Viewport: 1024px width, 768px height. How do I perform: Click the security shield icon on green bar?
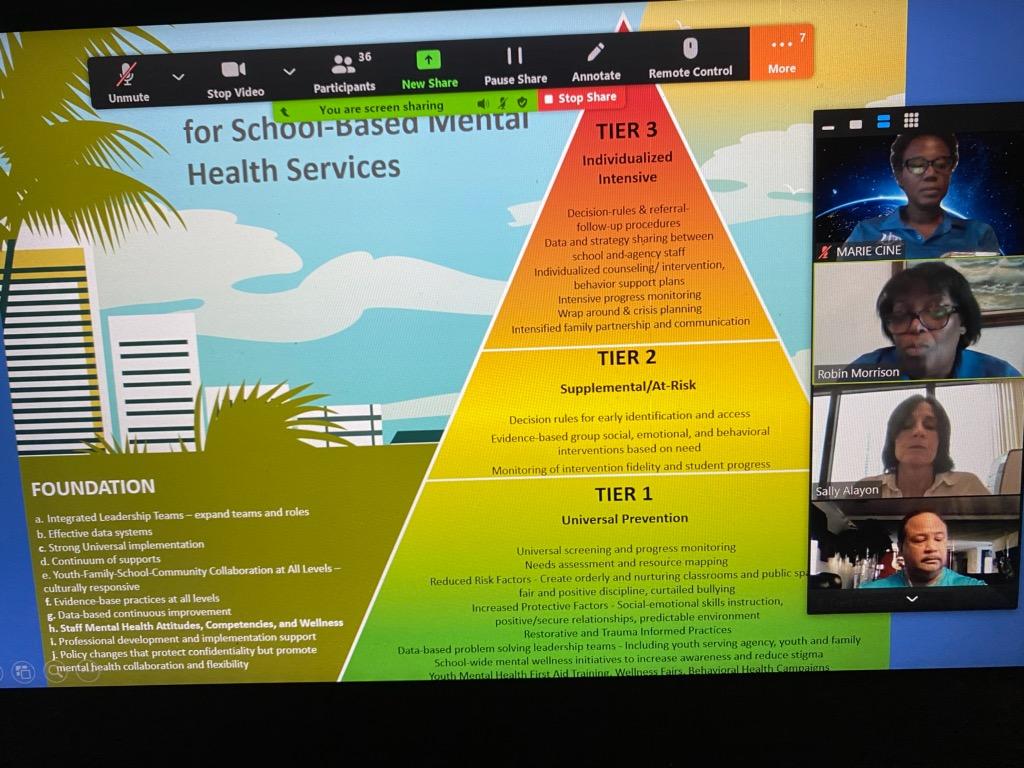(x=522, y=103)
